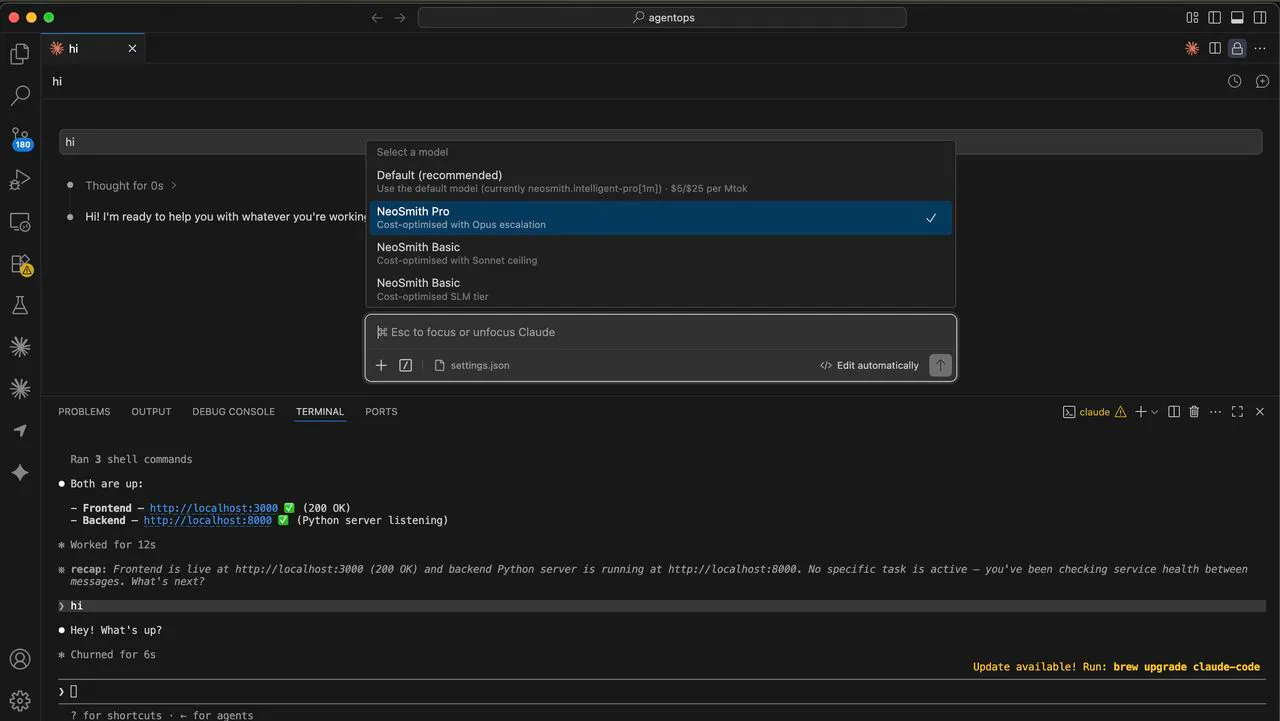Create a new terminal with plus icon

pyautogui.click(x=1140, y=412)
